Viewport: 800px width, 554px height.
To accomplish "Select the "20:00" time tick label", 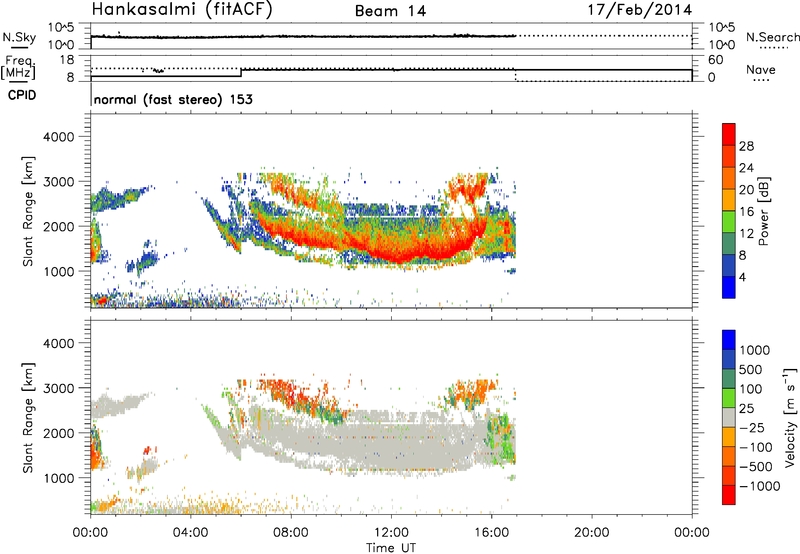I will (x=592, y=532).
